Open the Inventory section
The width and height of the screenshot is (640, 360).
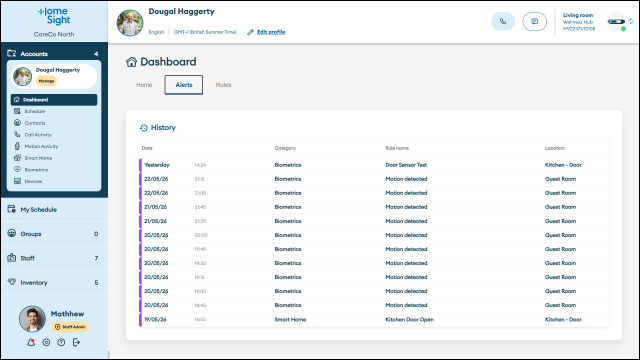[54, 282]
